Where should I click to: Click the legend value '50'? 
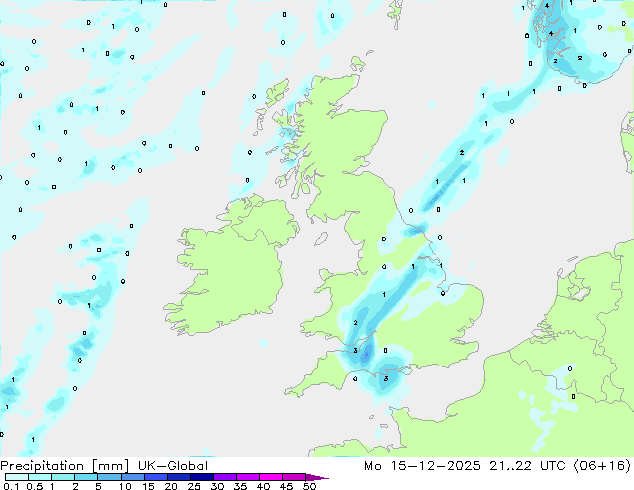(x=309, y=486)
